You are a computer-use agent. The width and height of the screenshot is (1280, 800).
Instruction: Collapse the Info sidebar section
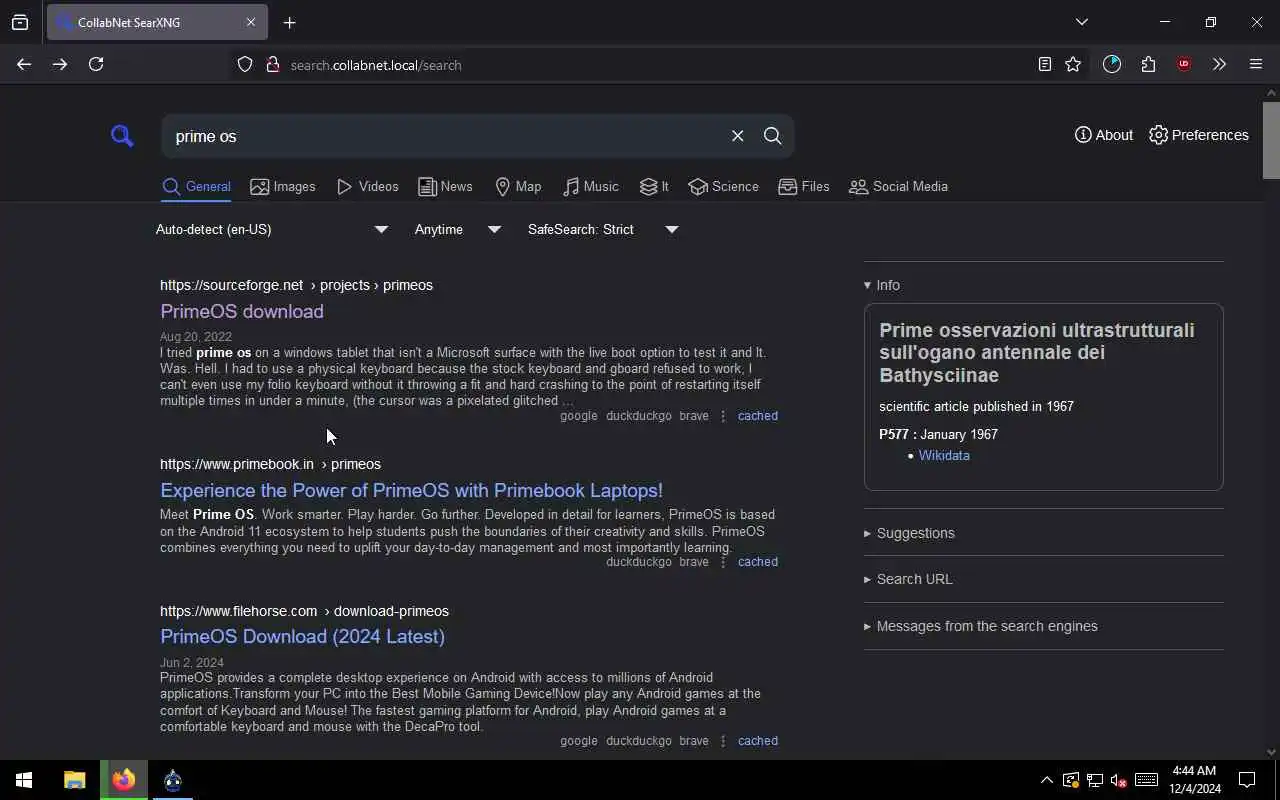point(882,285)
